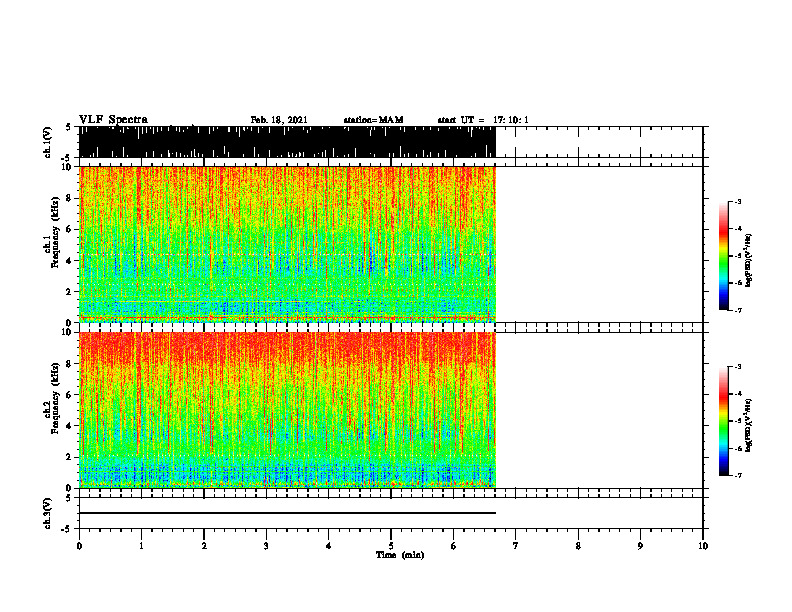Click the '2' tick on the time axis
Image resolution: width=792 pixels, height=612 pixels.
point(204,546)
